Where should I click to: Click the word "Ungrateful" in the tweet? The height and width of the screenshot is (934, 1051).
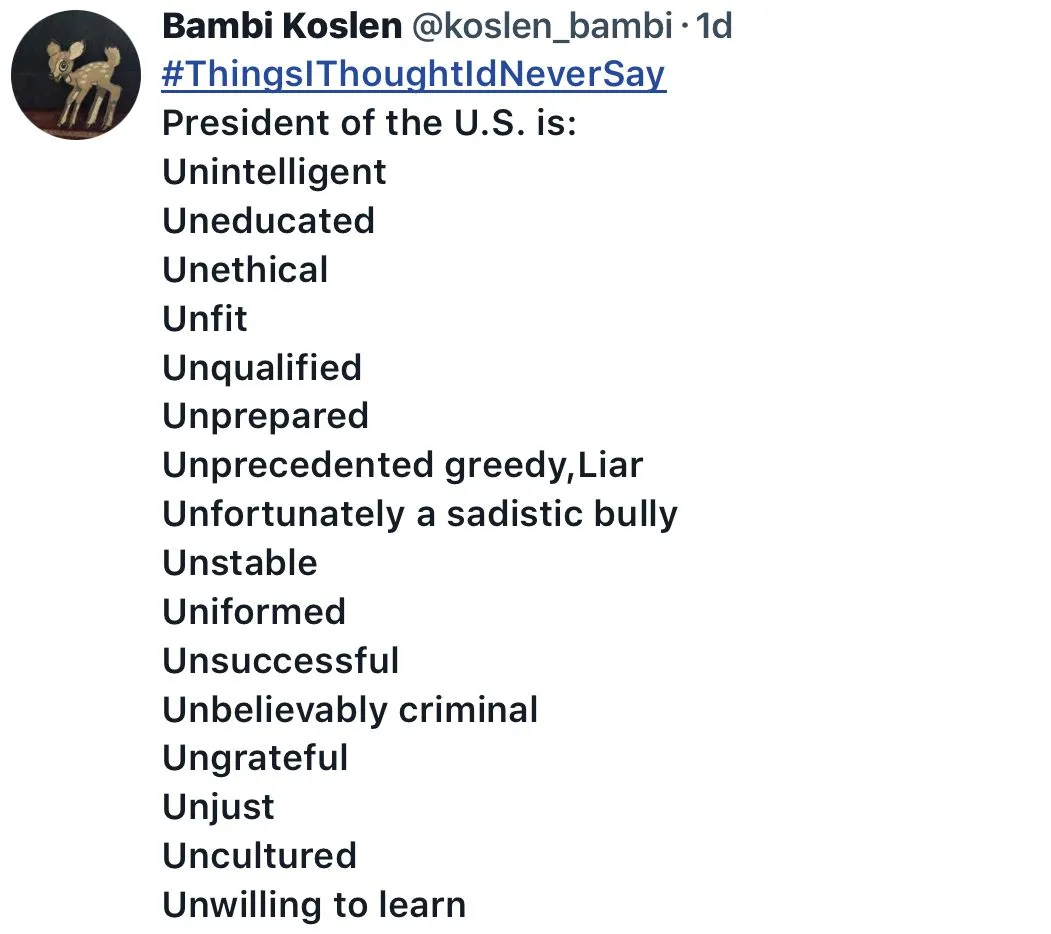[x=255, y=758]
